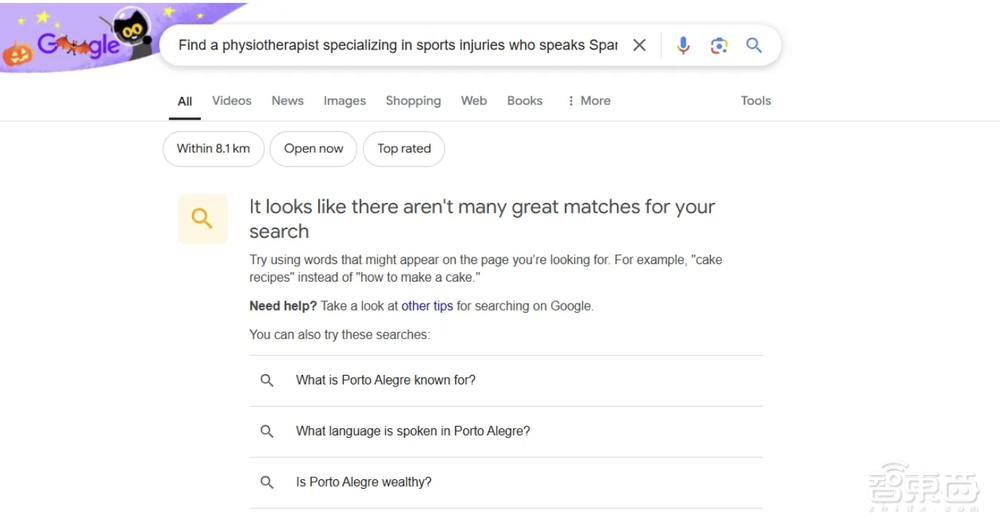This screenshot has height=531, width=1000.
Task: Start voice search with microphone icon
Action: [683, 45]
